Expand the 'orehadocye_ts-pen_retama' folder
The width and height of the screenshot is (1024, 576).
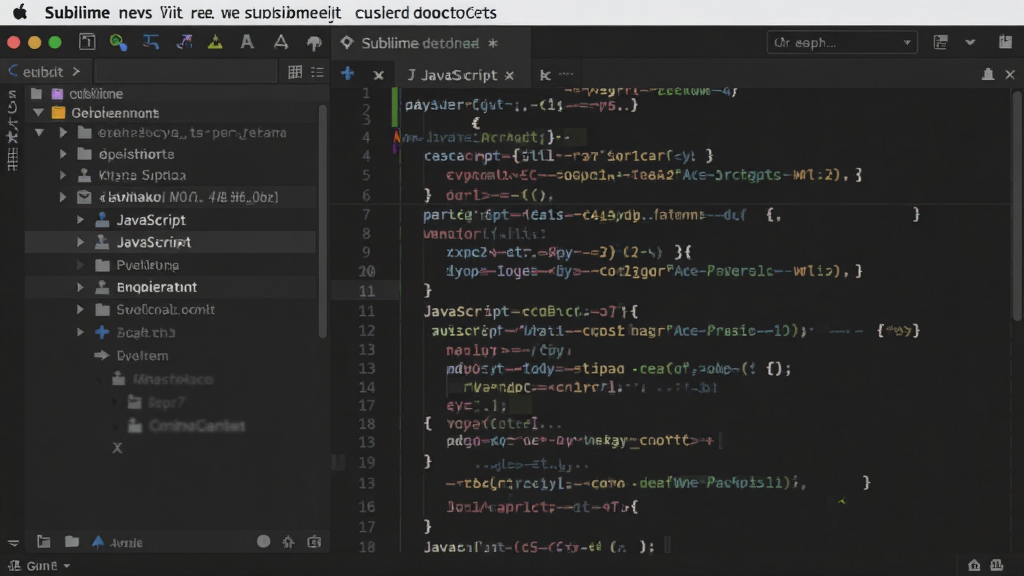pos(63,133)
